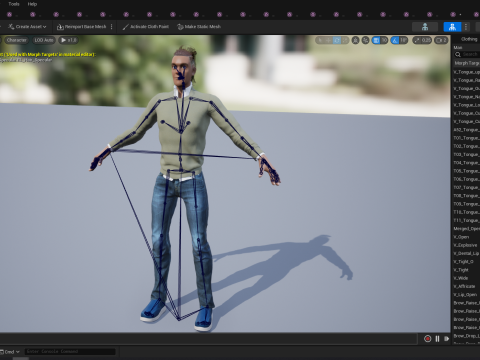Select V_Open morph target row
The height and width of the screenshot is (360, 480).
(466, 237)
